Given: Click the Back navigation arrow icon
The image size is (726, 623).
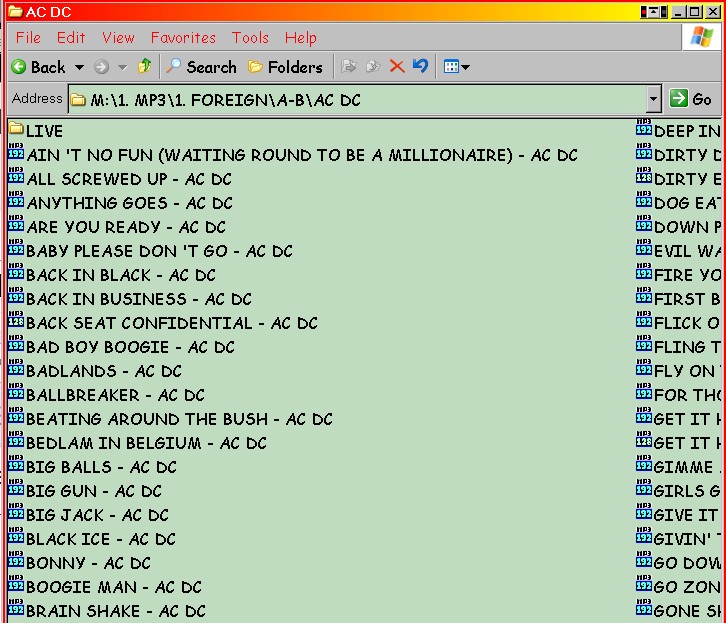Looking at the screenshot, I should pos(19,67).
